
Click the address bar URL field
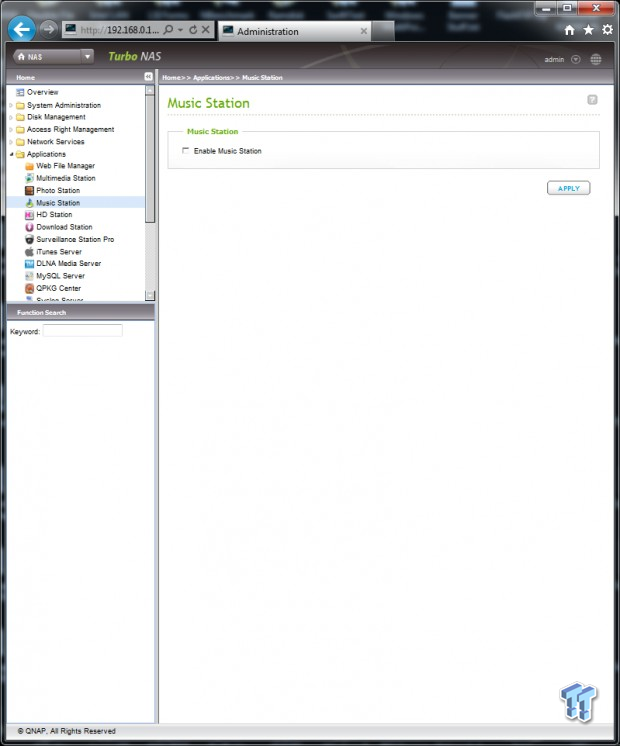[119, 30]
